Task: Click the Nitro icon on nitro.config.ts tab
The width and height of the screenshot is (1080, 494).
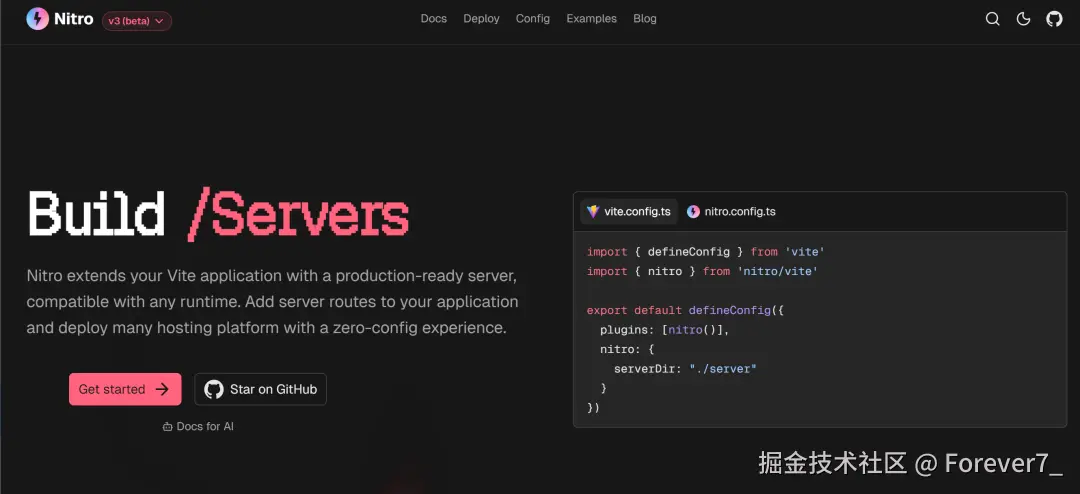Action: [x=694, y=212]
